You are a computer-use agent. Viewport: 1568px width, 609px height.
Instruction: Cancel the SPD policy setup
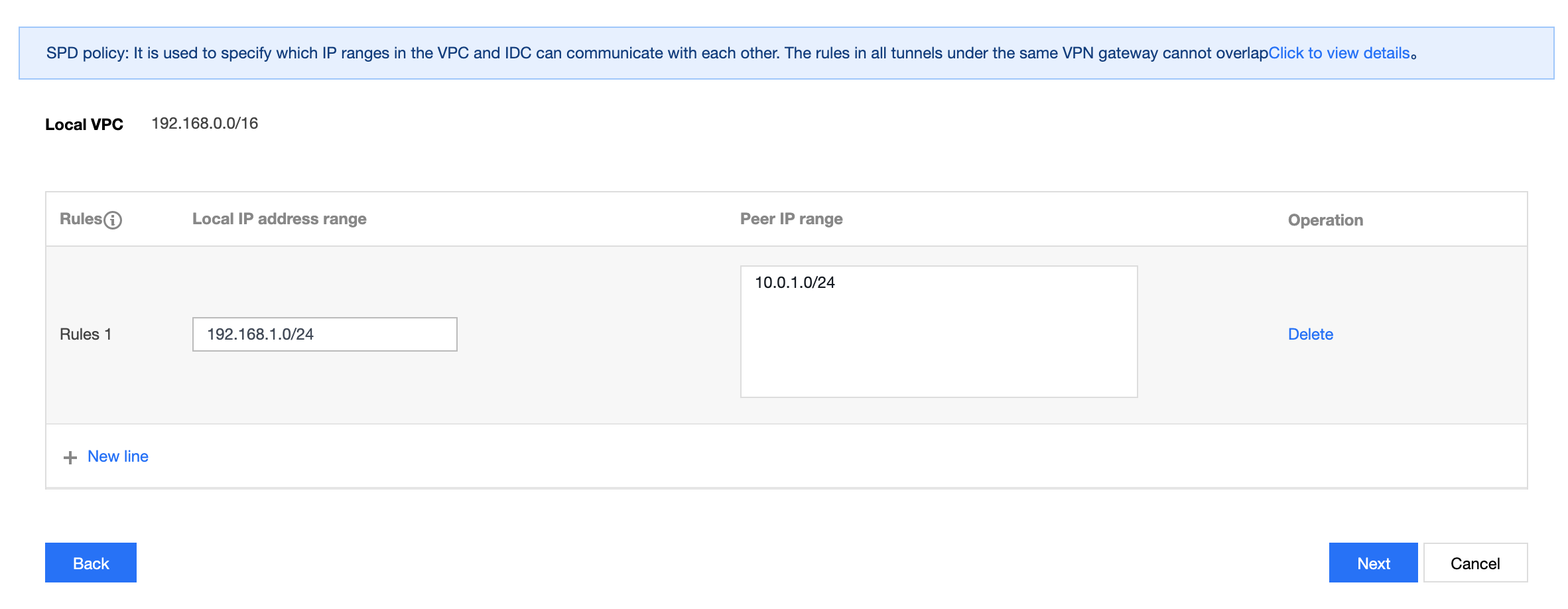click(x=1475, y=563)
